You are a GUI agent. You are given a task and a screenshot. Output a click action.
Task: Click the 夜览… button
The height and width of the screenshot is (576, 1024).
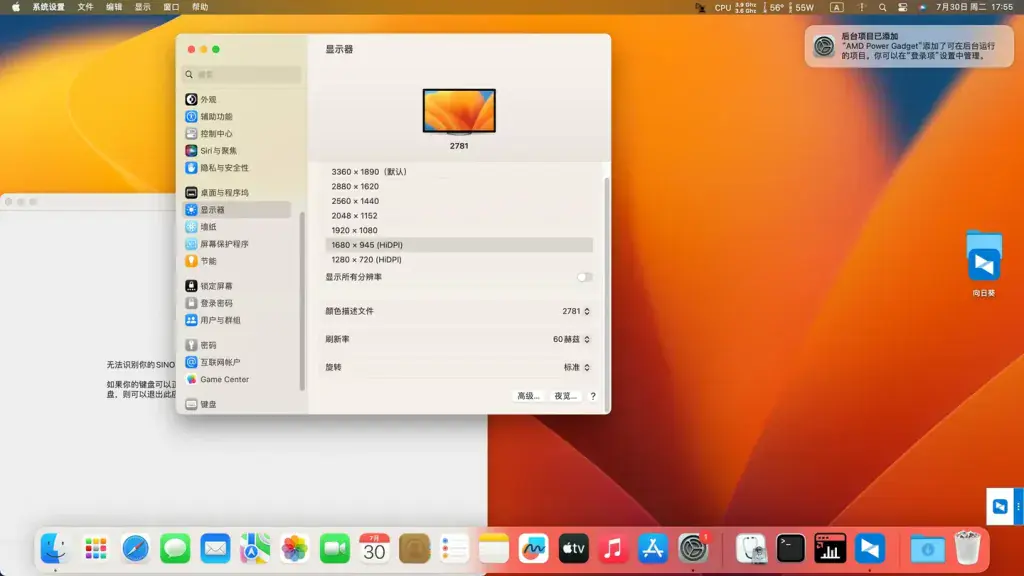(x=566, y=396)
